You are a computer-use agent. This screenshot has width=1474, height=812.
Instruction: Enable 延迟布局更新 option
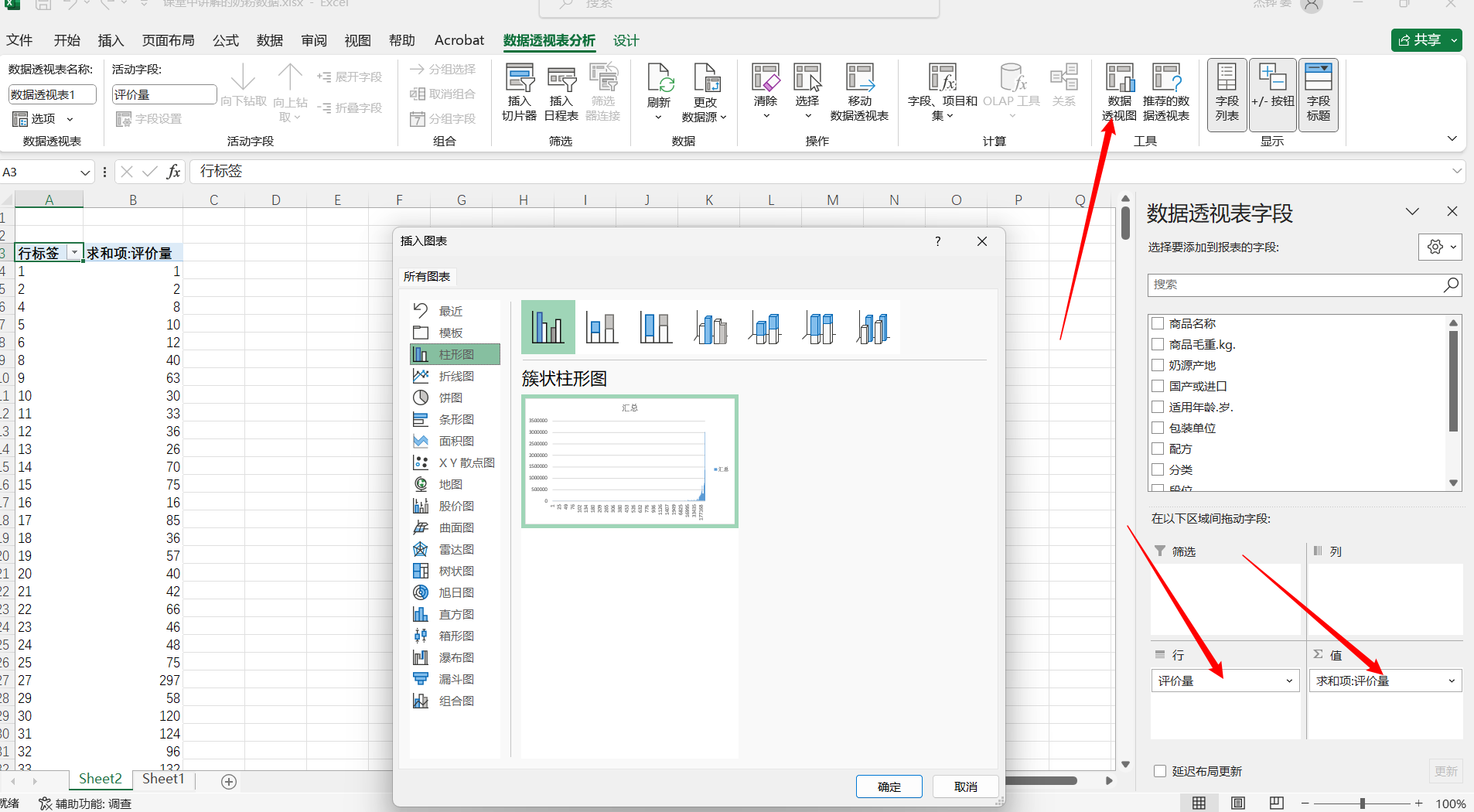coord(1160,770)
